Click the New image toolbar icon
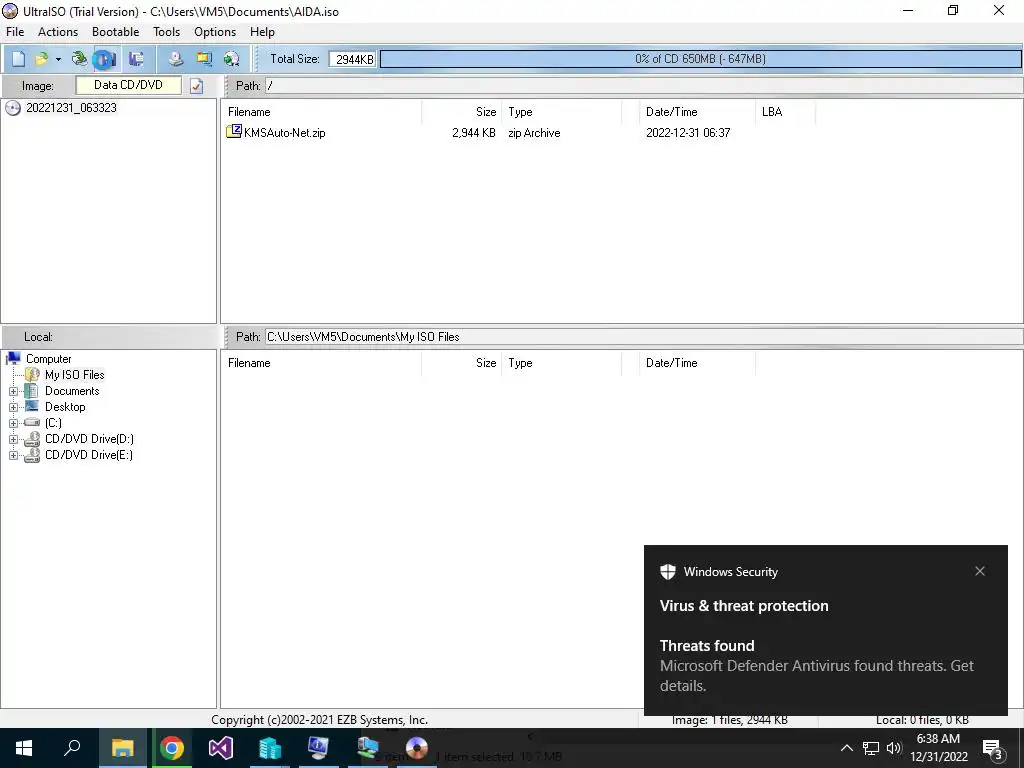The image size is (1024, 768). [18, 59]
